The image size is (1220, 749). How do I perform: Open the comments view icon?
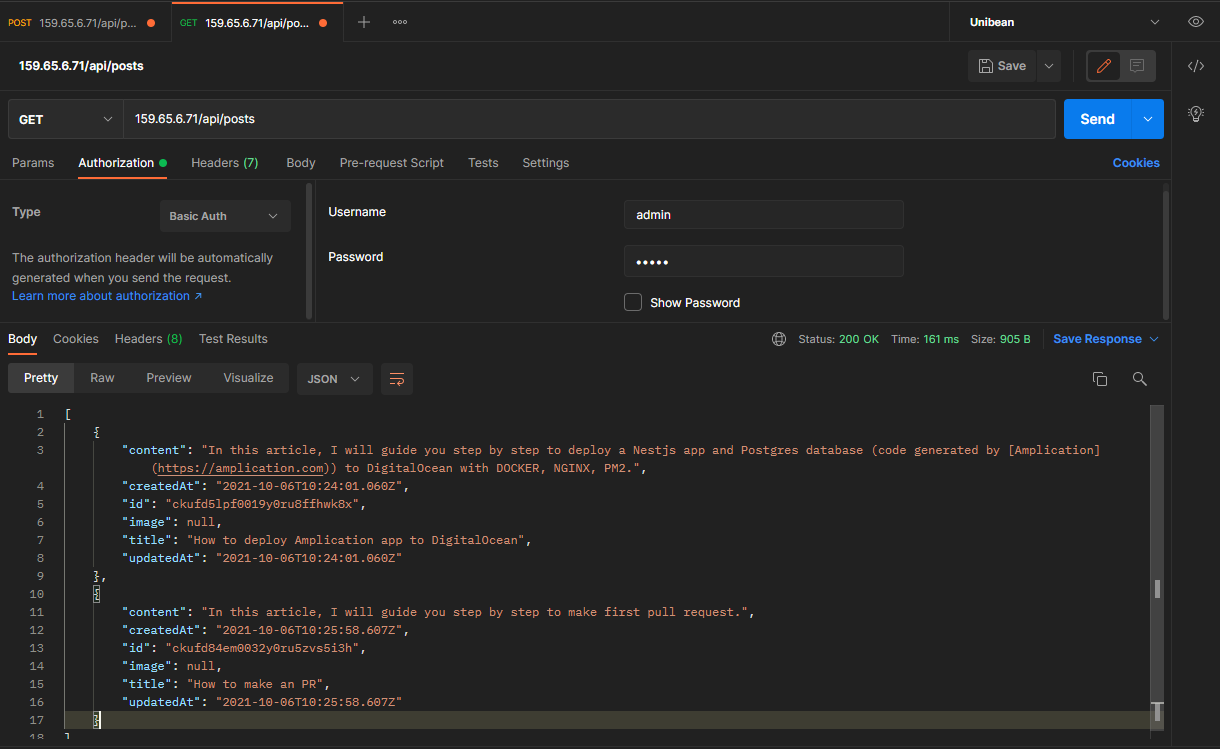[1137, 66]
